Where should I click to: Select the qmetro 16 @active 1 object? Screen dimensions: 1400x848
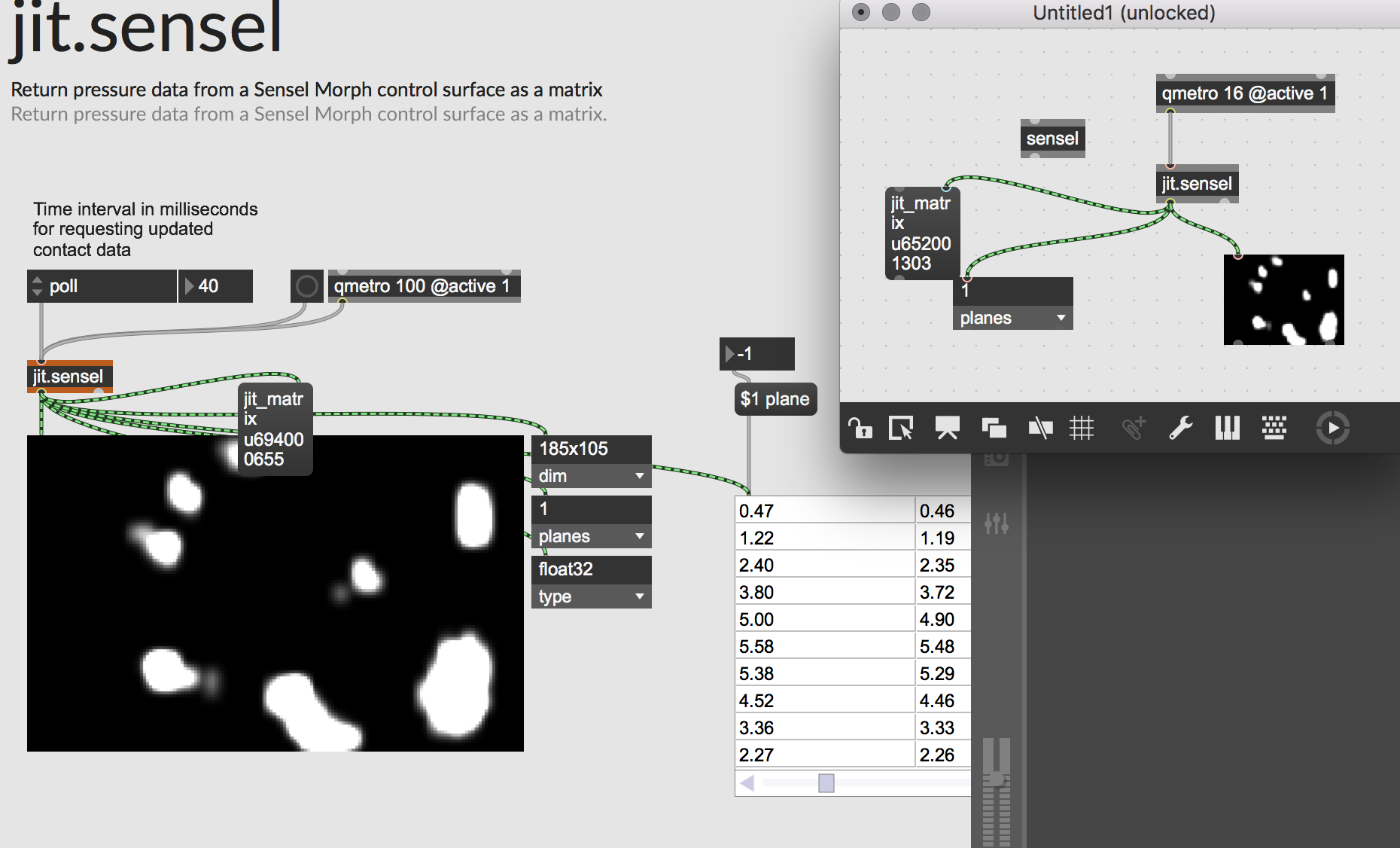point(1245,93)
